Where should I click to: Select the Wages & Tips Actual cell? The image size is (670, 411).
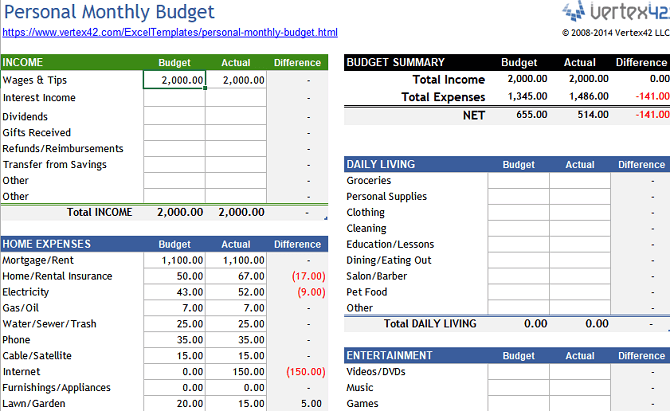236,80
